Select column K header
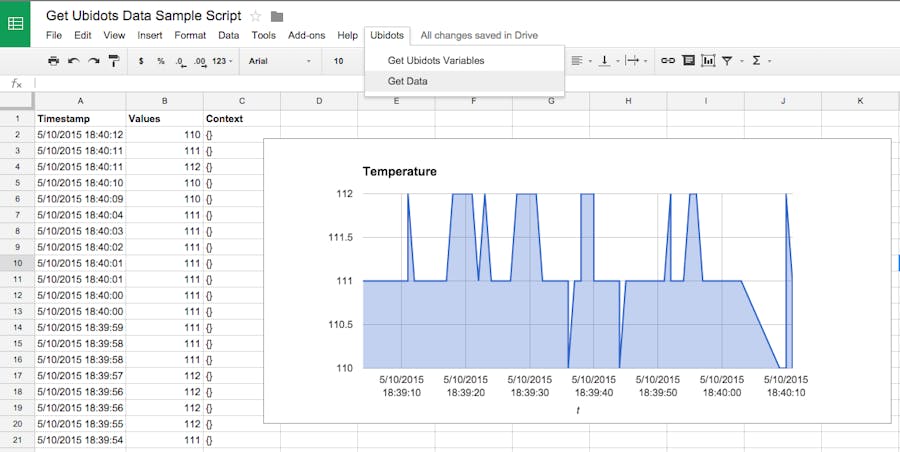This screenshot has width=900, height=452. [x=860, y=101]
